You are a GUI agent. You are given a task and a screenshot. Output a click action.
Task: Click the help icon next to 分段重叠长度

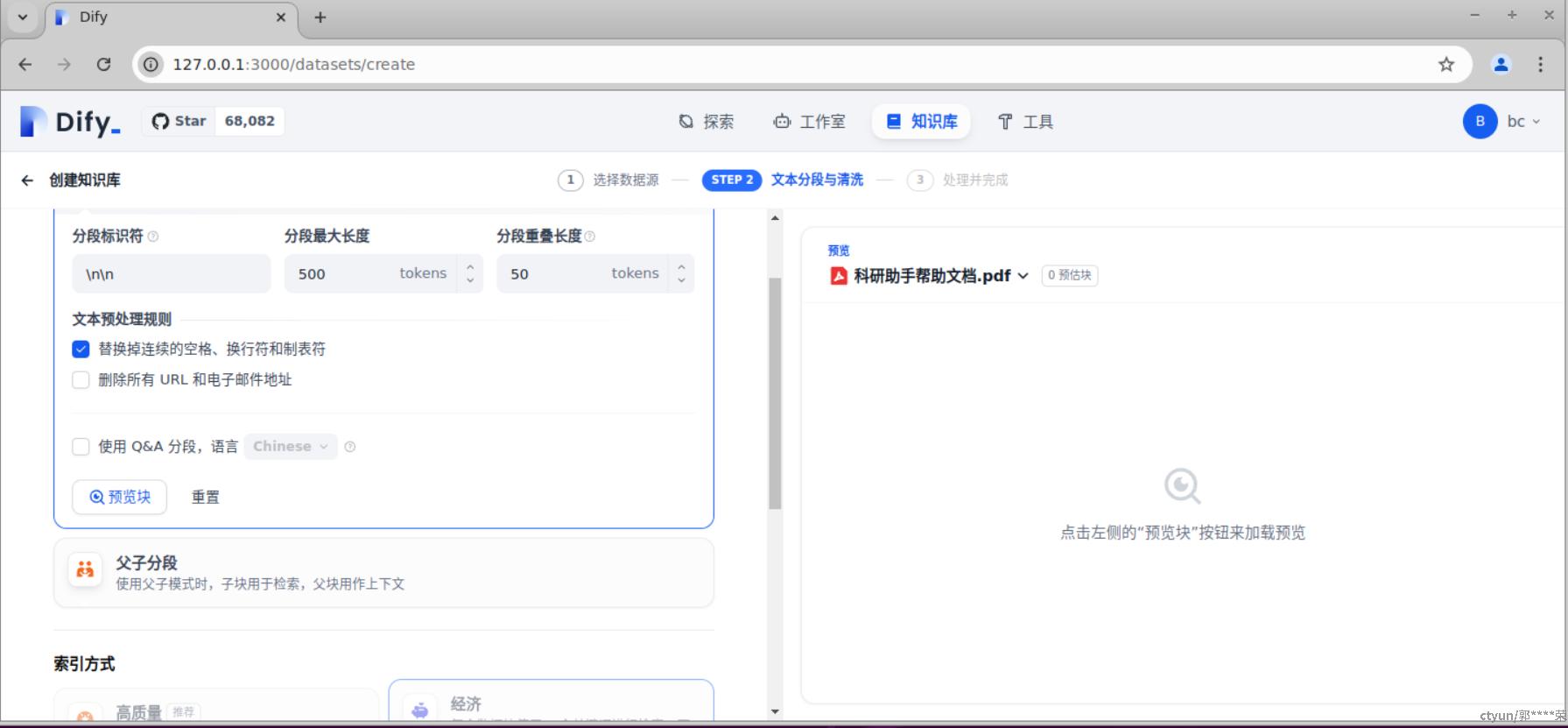[590, 237]
